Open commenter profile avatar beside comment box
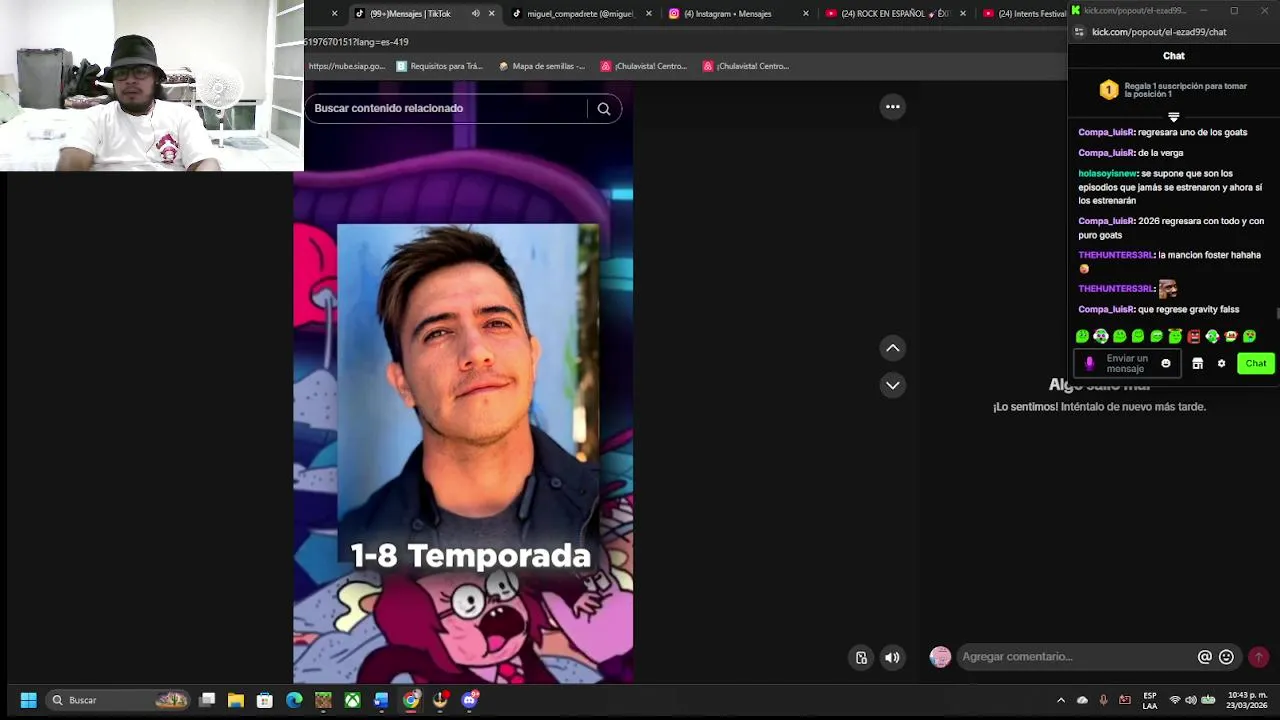1280x720 pixels. click(x=940, y=657)
